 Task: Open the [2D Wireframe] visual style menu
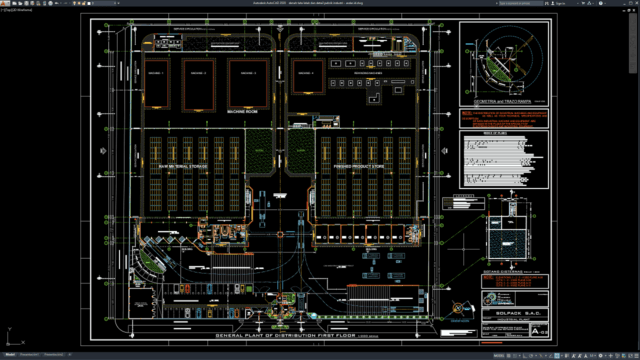point(22,10)
